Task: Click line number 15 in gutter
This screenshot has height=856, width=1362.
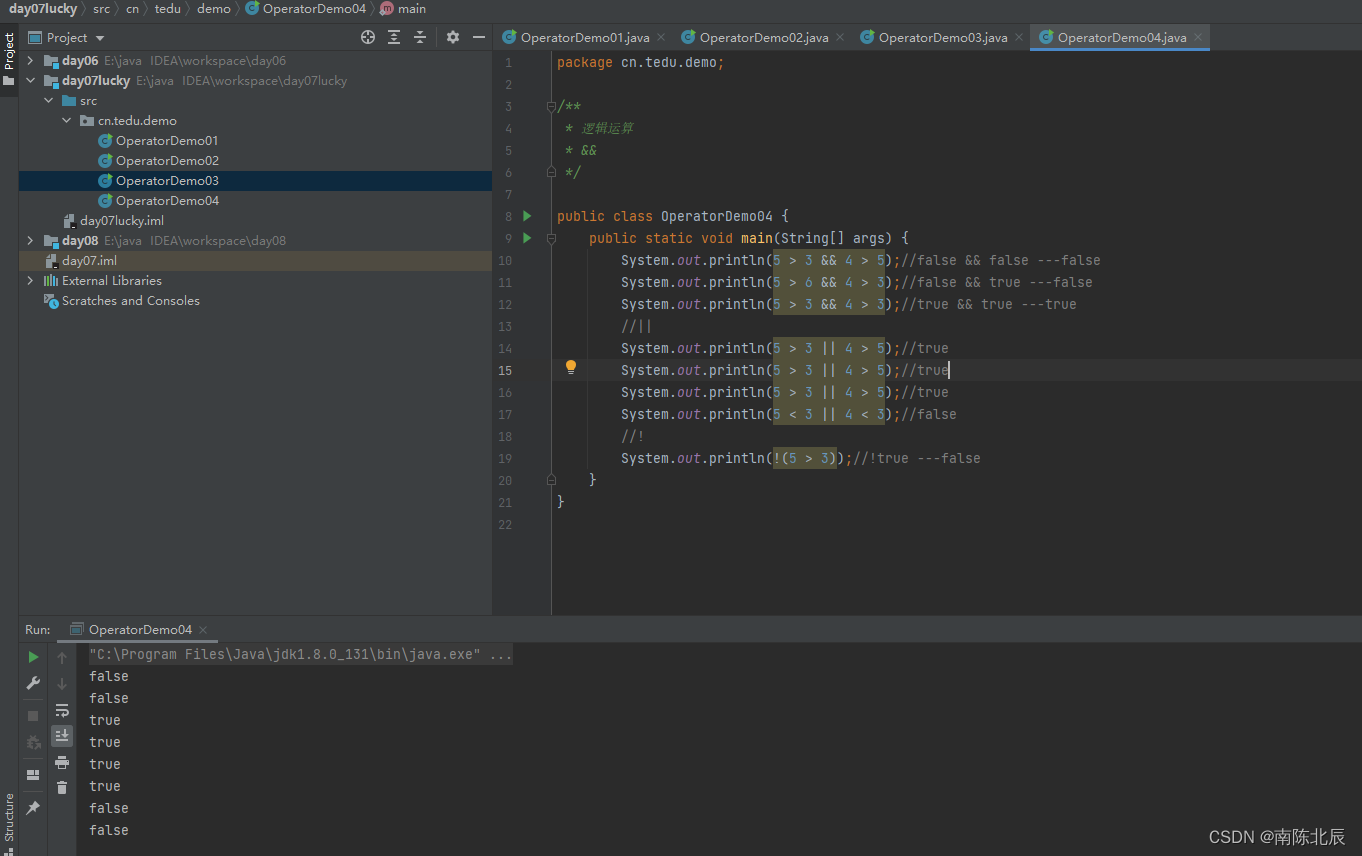Action: tap(505, 370)
